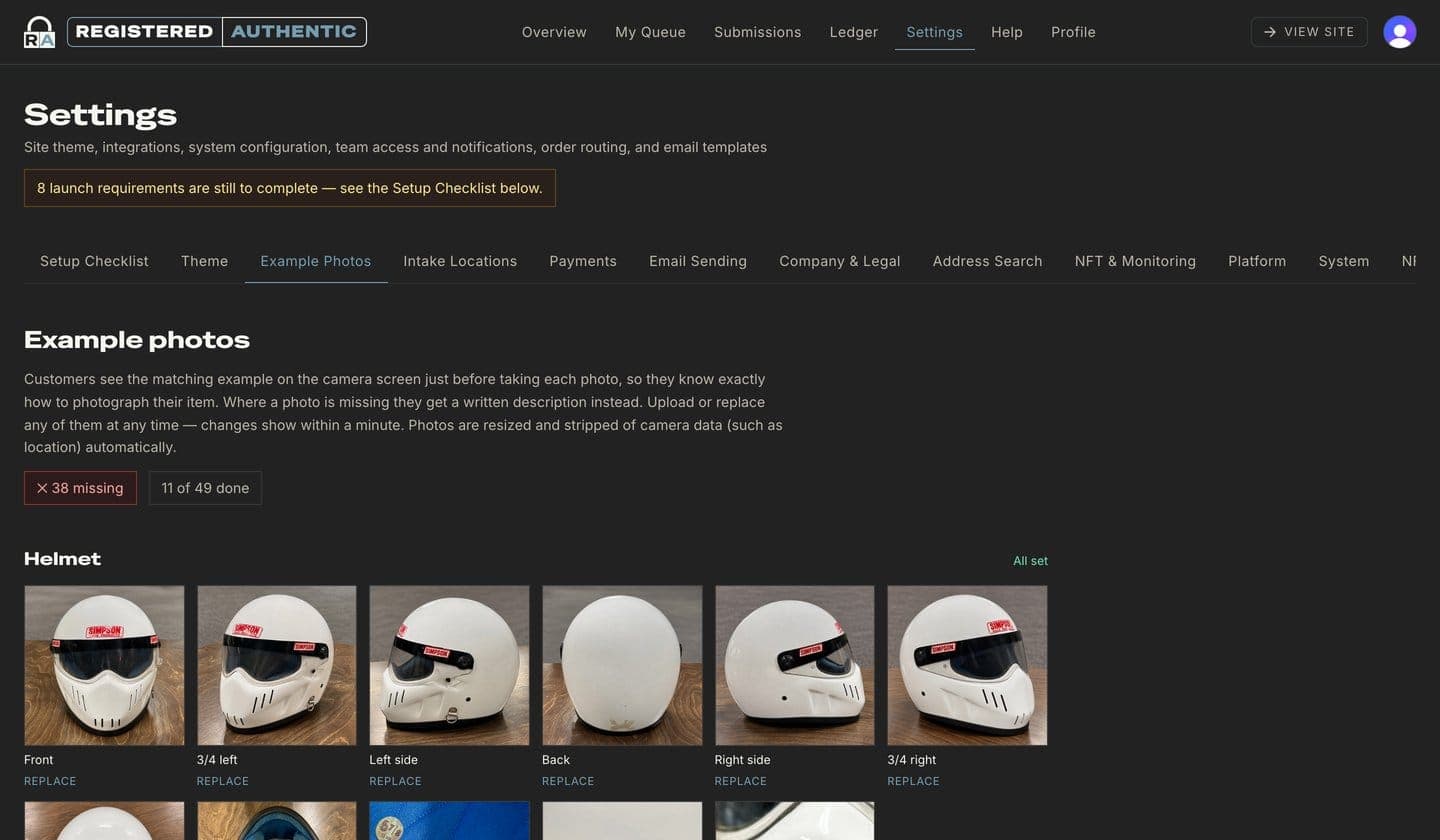Click the 11 of 49 done badge
The height and width of the screenshot is (840, 1440).
pyautogui.click(x=205, y=488)
